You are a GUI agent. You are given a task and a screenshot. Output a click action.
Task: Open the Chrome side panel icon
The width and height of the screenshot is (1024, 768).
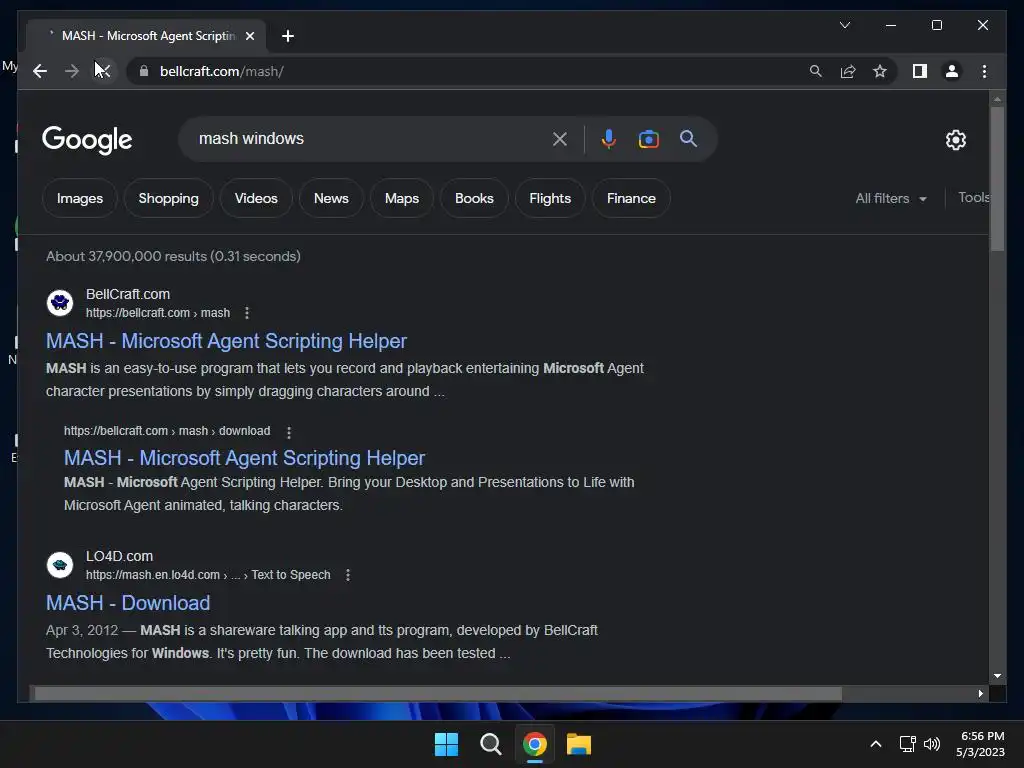point(920,71)
